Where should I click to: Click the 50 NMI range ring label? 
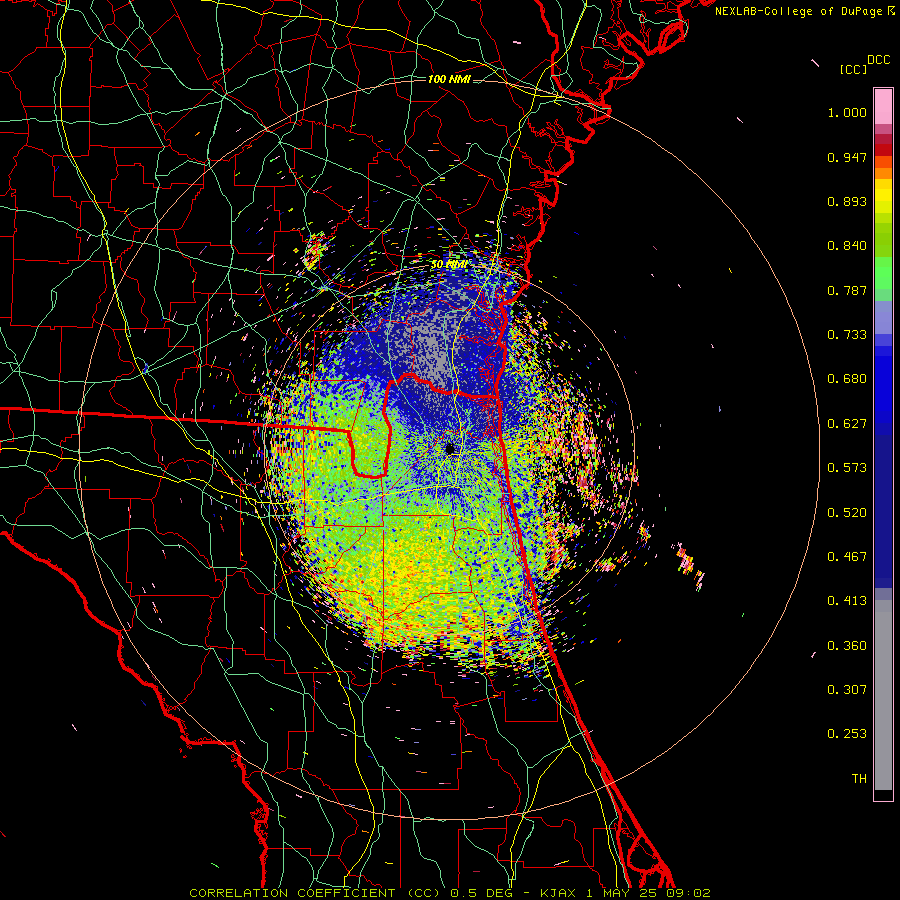tap(449, 264)
